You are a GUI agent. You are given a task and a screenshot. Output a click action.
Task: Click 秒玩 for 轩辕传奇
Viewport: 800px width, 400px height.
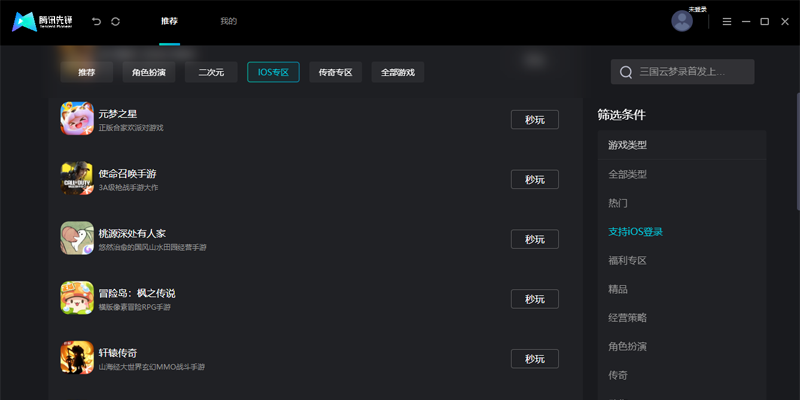pos(535,359)
